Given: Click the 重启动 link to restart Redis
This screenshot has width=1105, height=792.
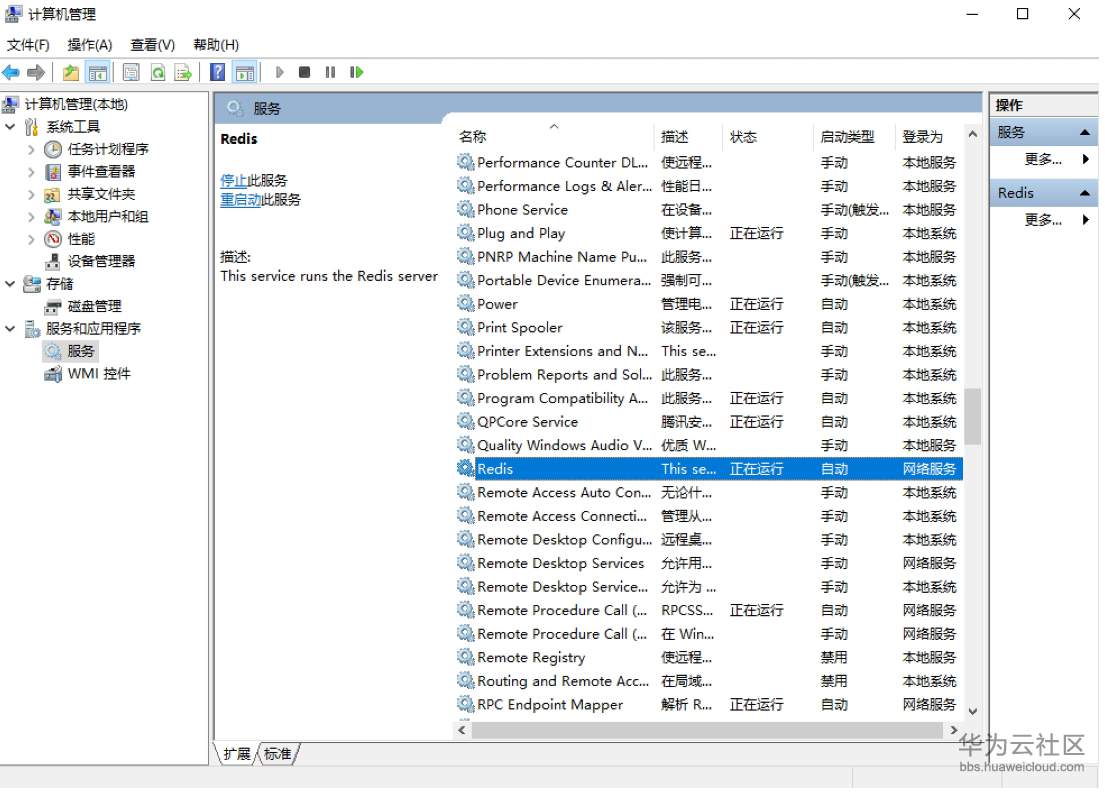Looking at the screenshot, I should coord(240,200).
